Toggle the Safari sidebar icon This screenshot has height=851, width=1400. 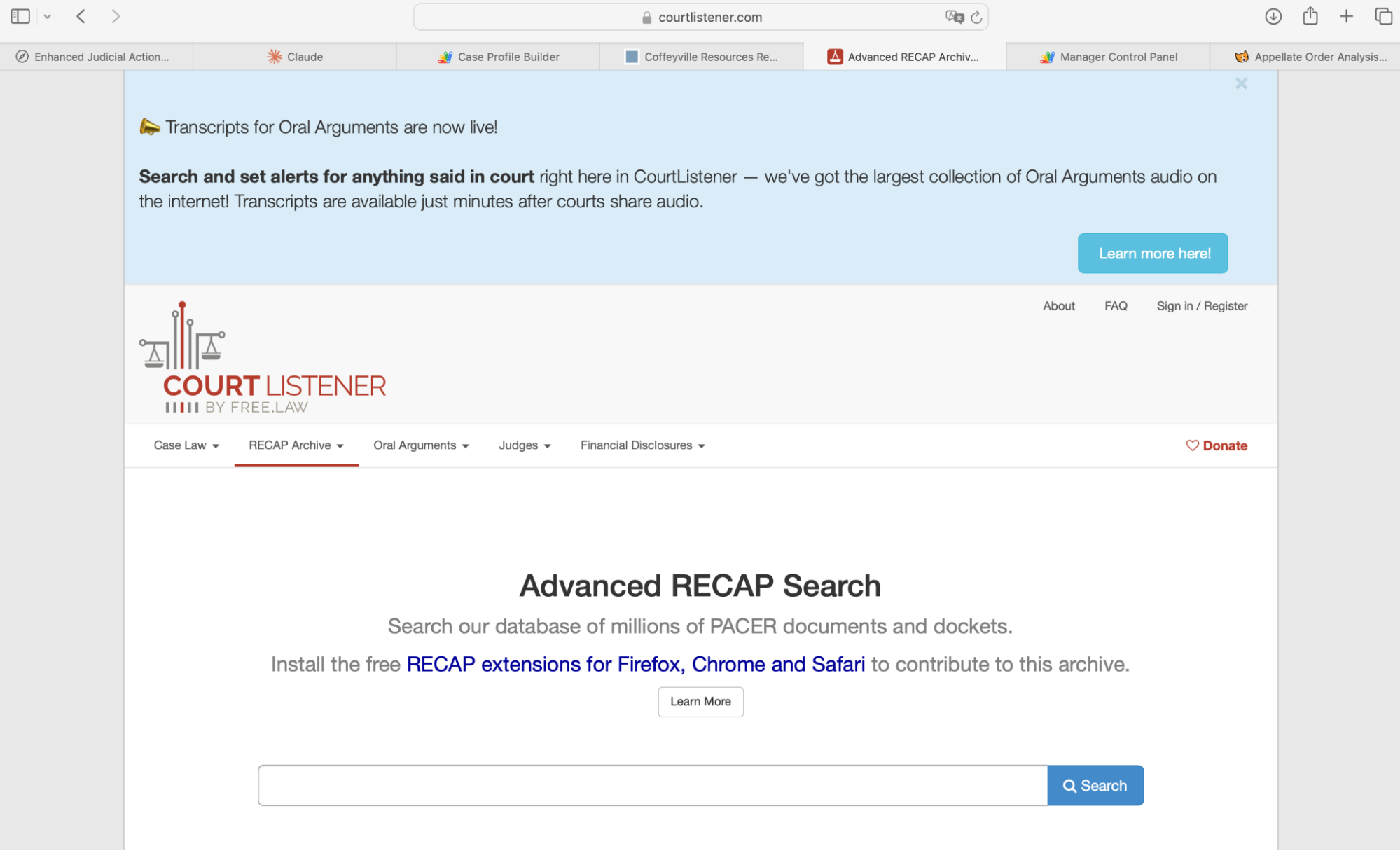pos(20,15)
